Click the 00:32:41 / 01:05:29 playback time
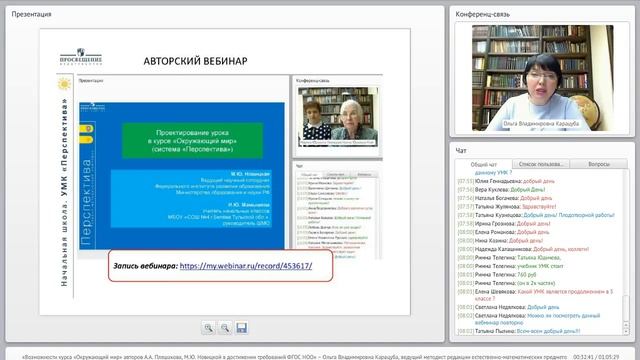640x360 pixels. point(596,357)
